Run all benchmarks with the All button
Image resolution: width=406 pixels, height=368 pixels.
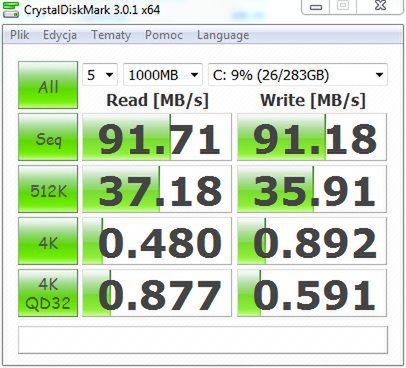click(48, 85)
